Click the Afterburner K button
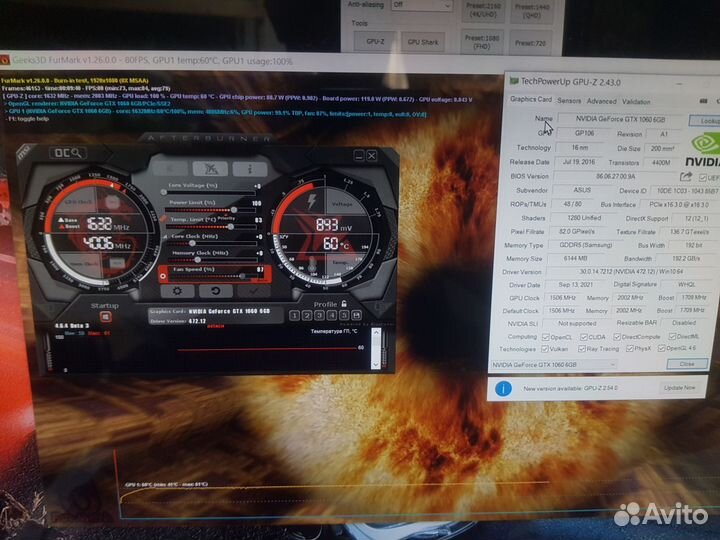Screen dimensions: 720x540 172,169
